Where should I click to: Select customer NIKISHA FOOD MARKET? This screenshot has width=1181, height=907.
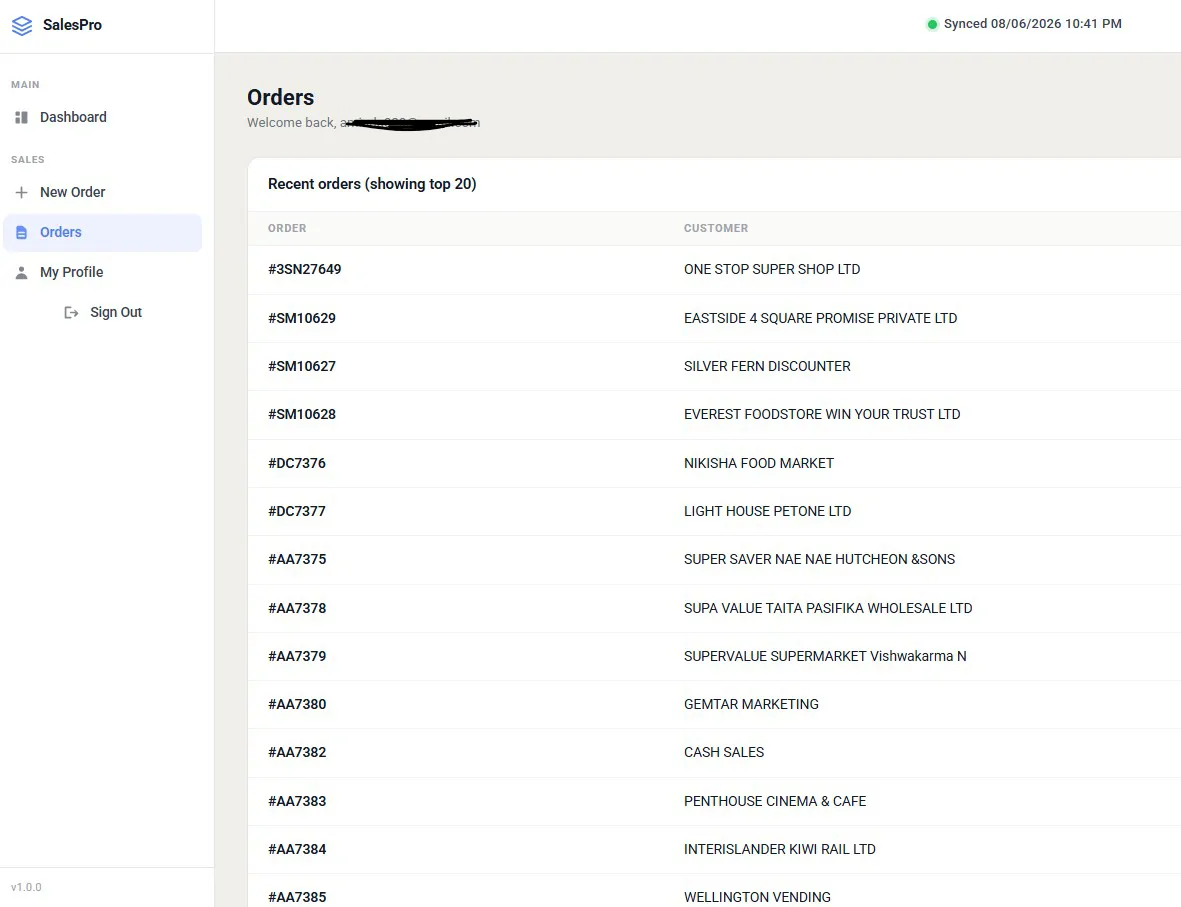click(758, 464)
